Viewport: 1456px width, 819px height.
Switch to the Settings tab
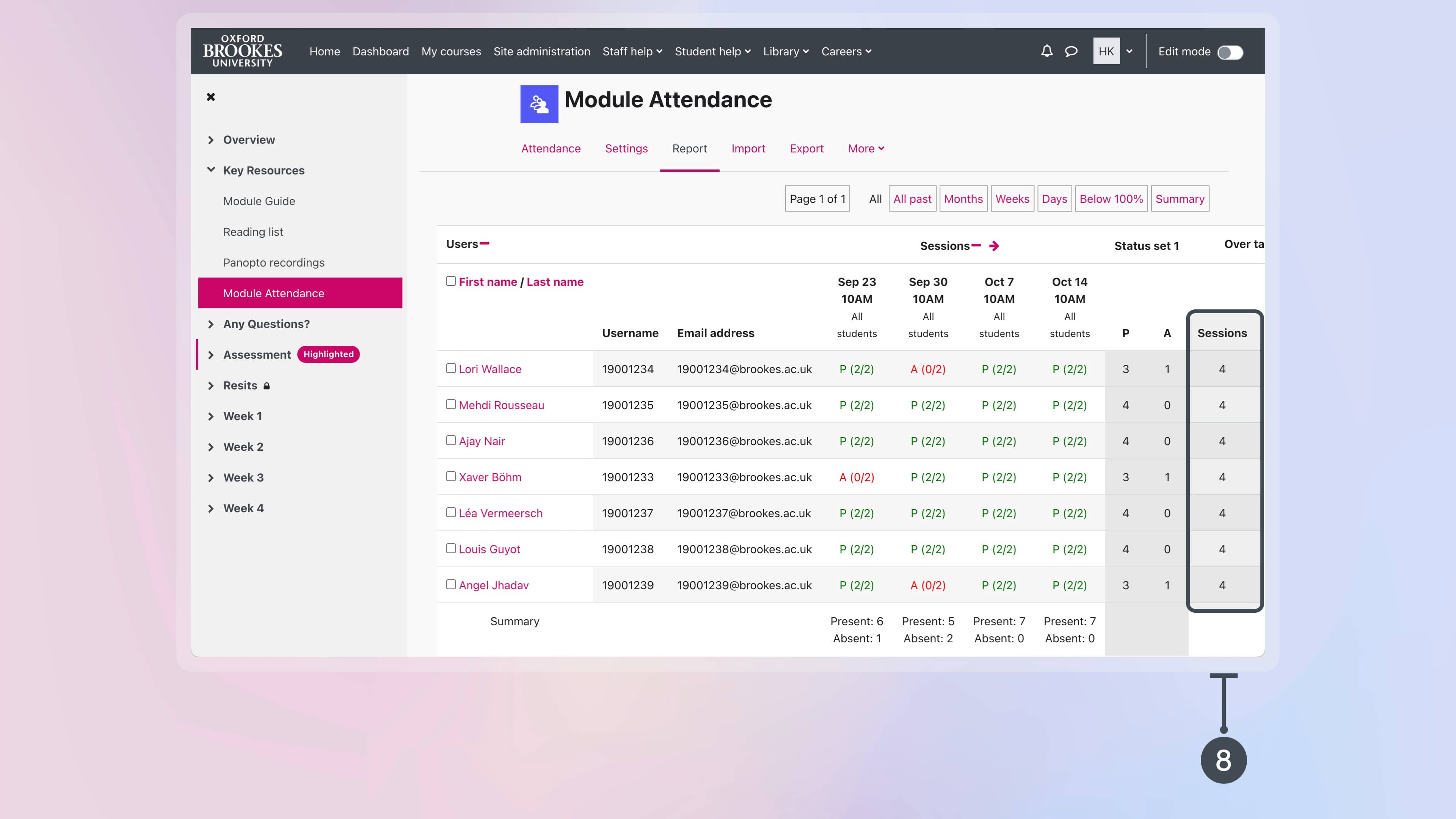626,149
